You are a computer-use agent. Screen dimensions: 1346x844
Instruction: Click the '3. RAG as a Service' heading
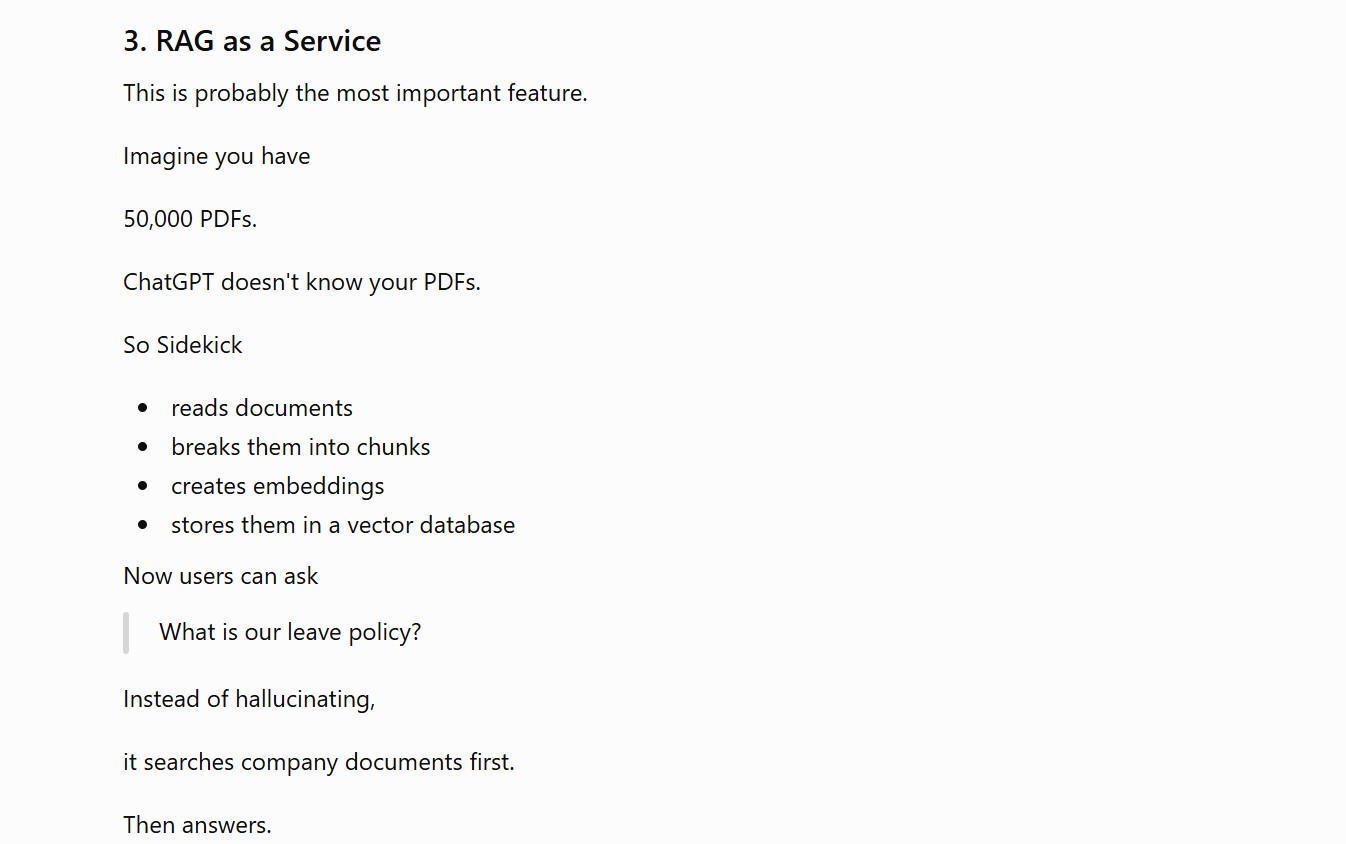[252, 41]
